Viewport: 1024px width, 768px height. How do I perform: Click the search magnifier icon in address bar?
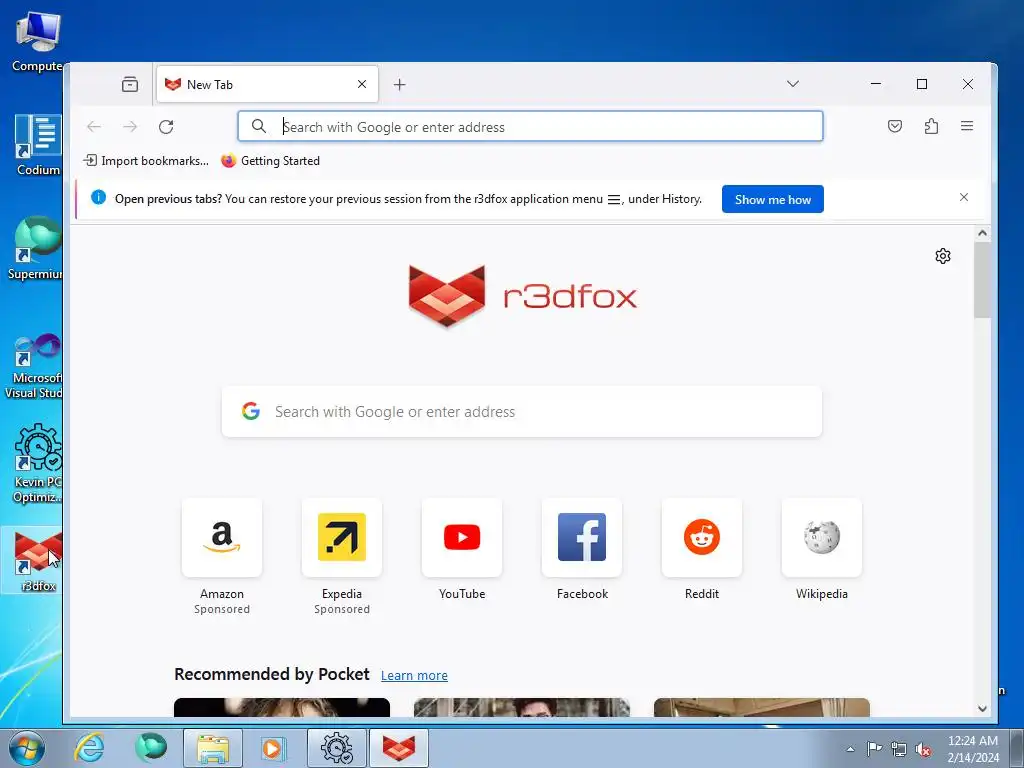(x=259, y=126)
